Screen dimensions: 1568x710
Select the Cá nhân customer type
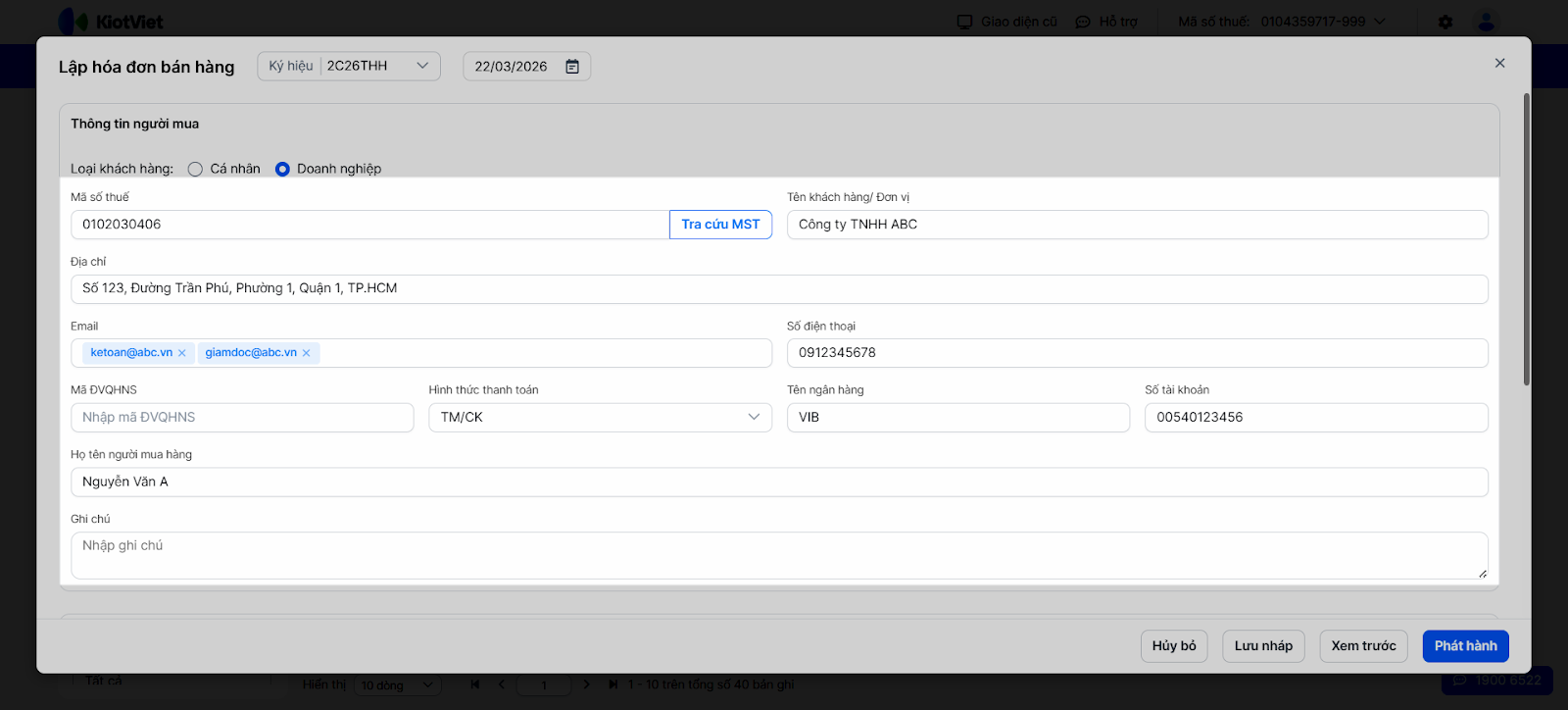(195, 169)
